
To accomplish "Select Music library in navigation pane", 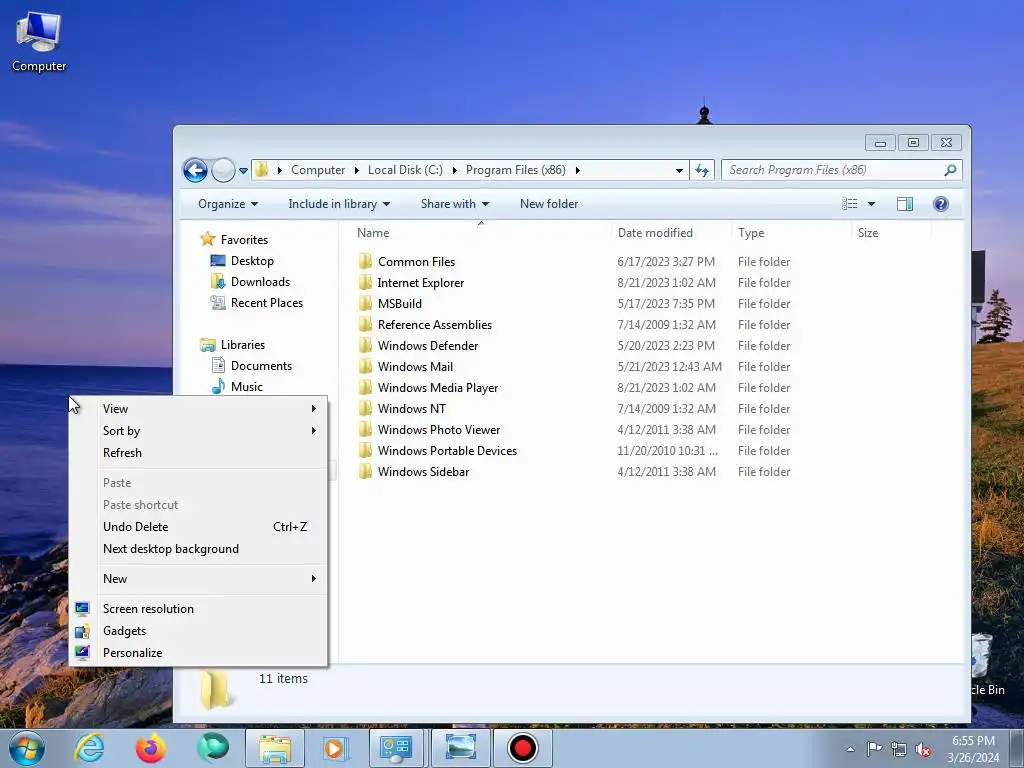I will point(246,387).
